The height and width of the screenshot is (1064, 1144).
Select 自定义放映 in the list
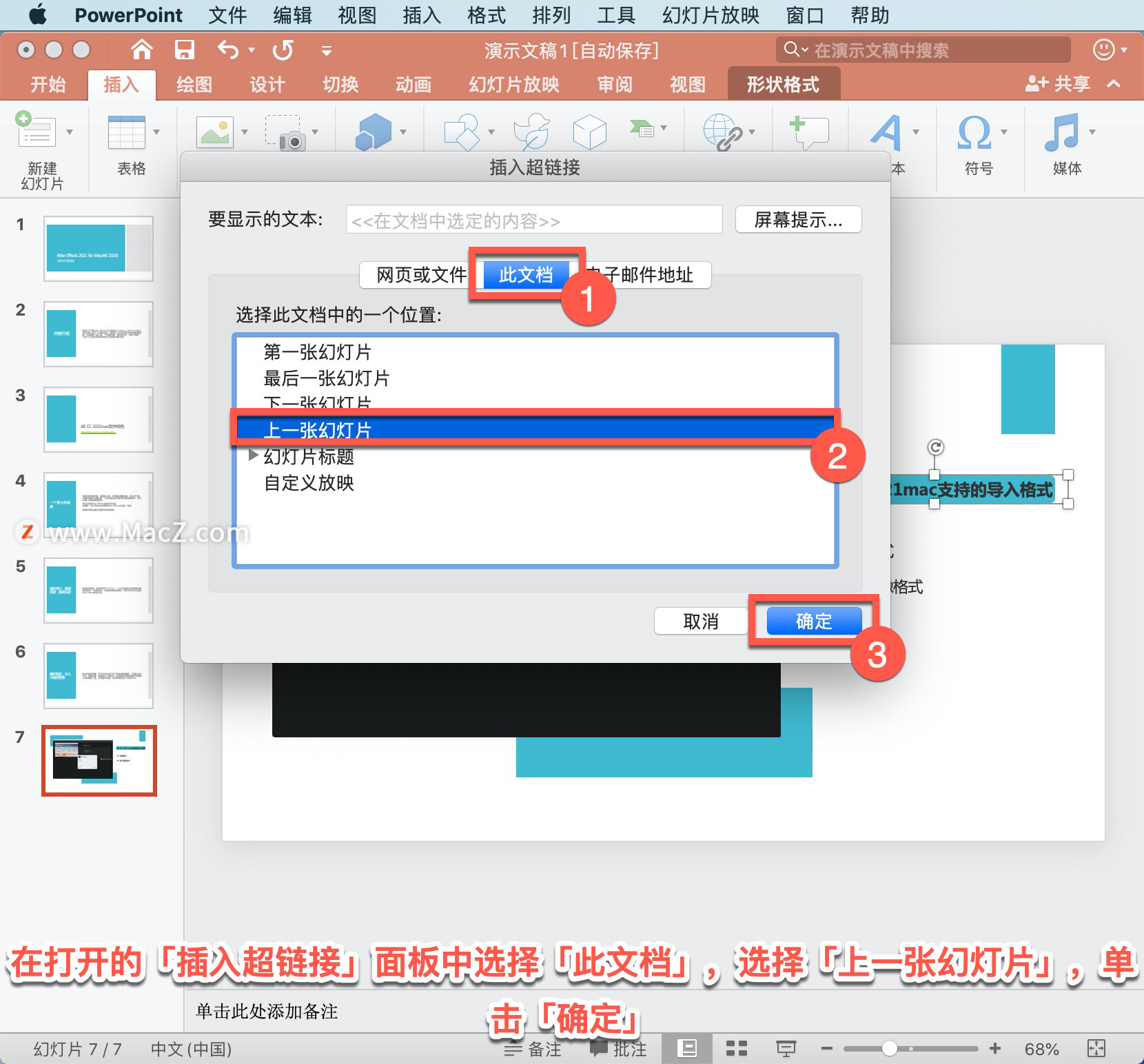click(x=535, y=483)
